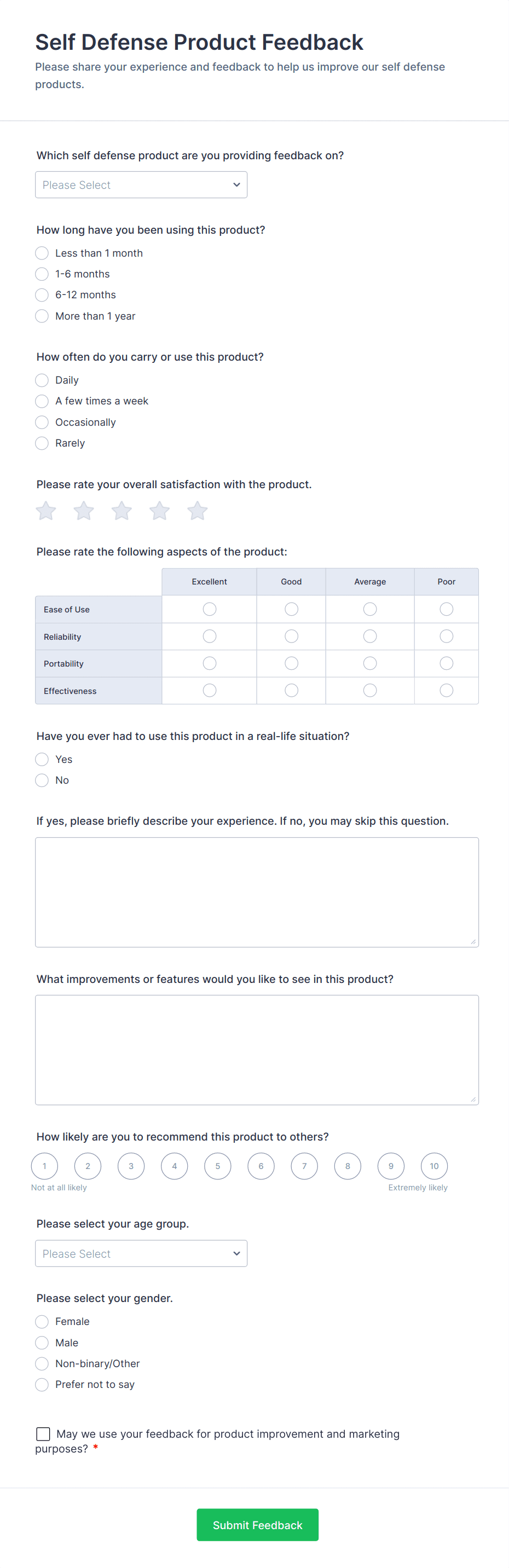Click the experience description text area
The image size is (509, 1568).
257,892
